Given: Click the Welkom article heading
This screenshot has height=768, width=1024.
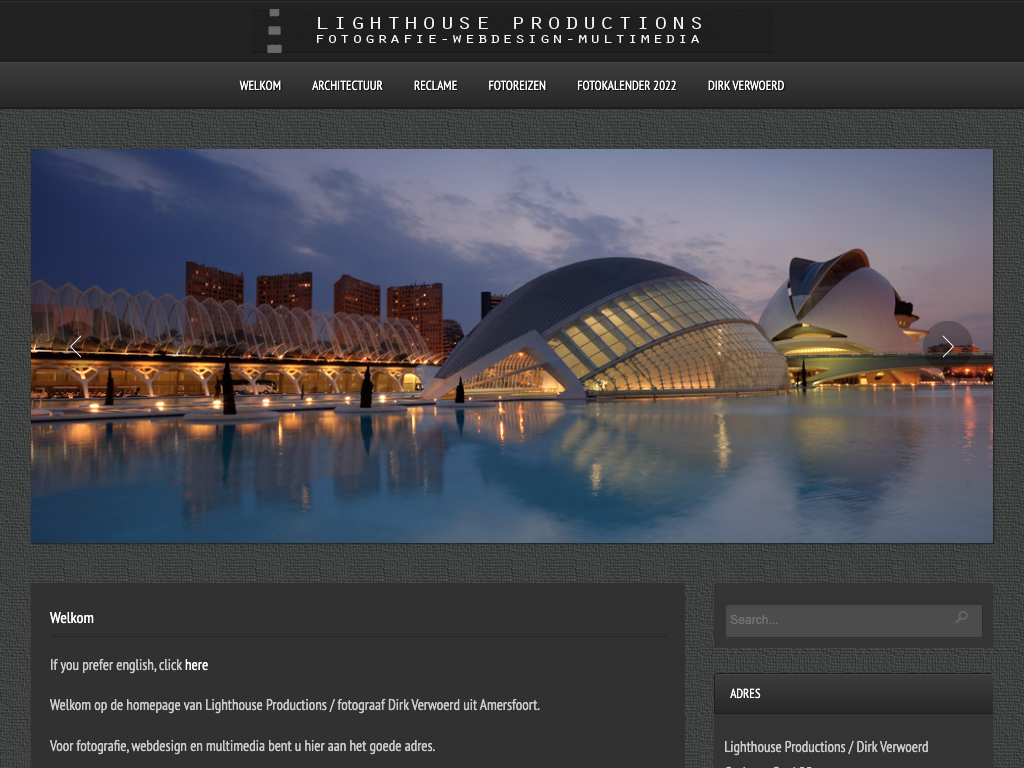Looking at the screenshot, I should 72,618.
